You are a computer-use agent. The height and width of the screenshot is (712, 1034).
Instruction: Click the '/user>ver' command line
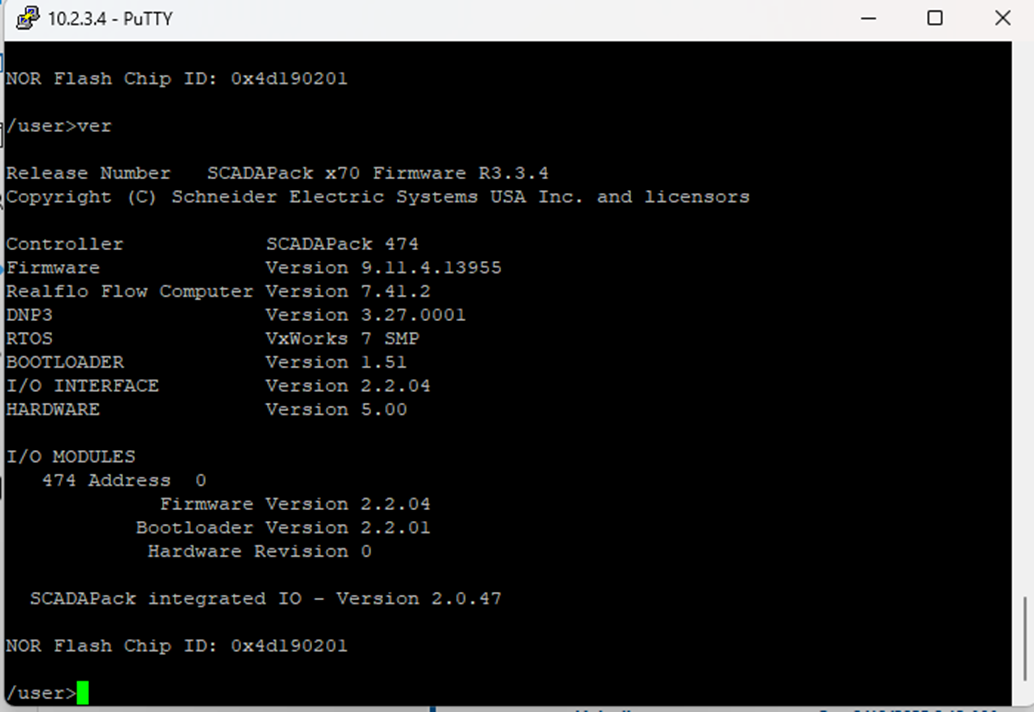coord(59,126)
